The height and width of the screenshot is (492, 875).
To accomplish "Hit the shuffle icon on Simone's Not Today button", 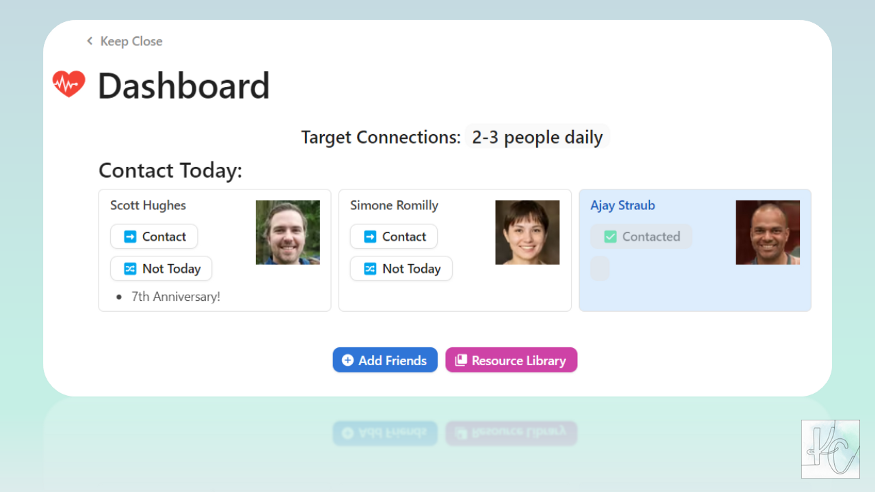I will (370, 269).
